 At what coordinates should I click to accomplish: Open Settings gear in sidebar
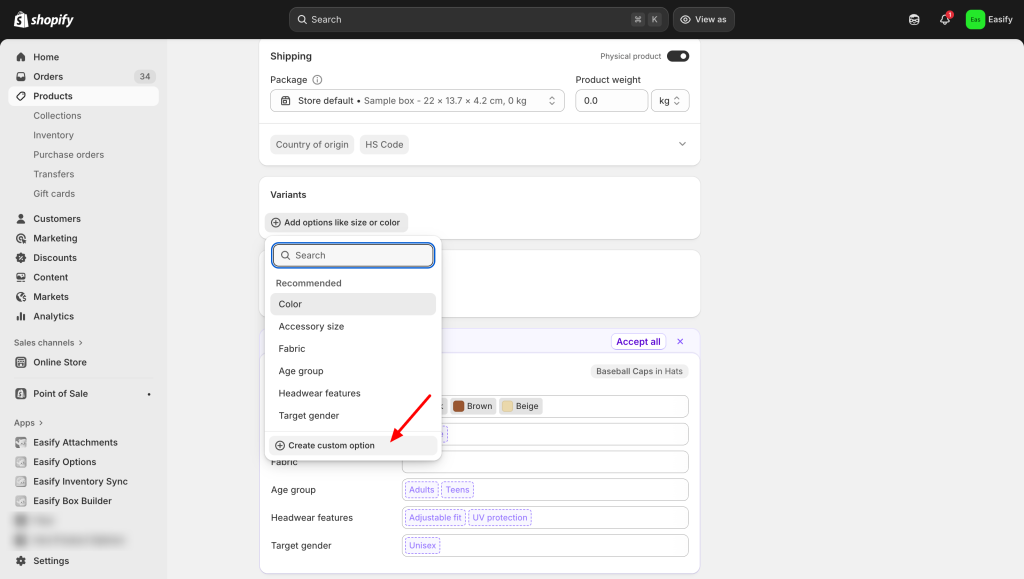pos(21,561)
